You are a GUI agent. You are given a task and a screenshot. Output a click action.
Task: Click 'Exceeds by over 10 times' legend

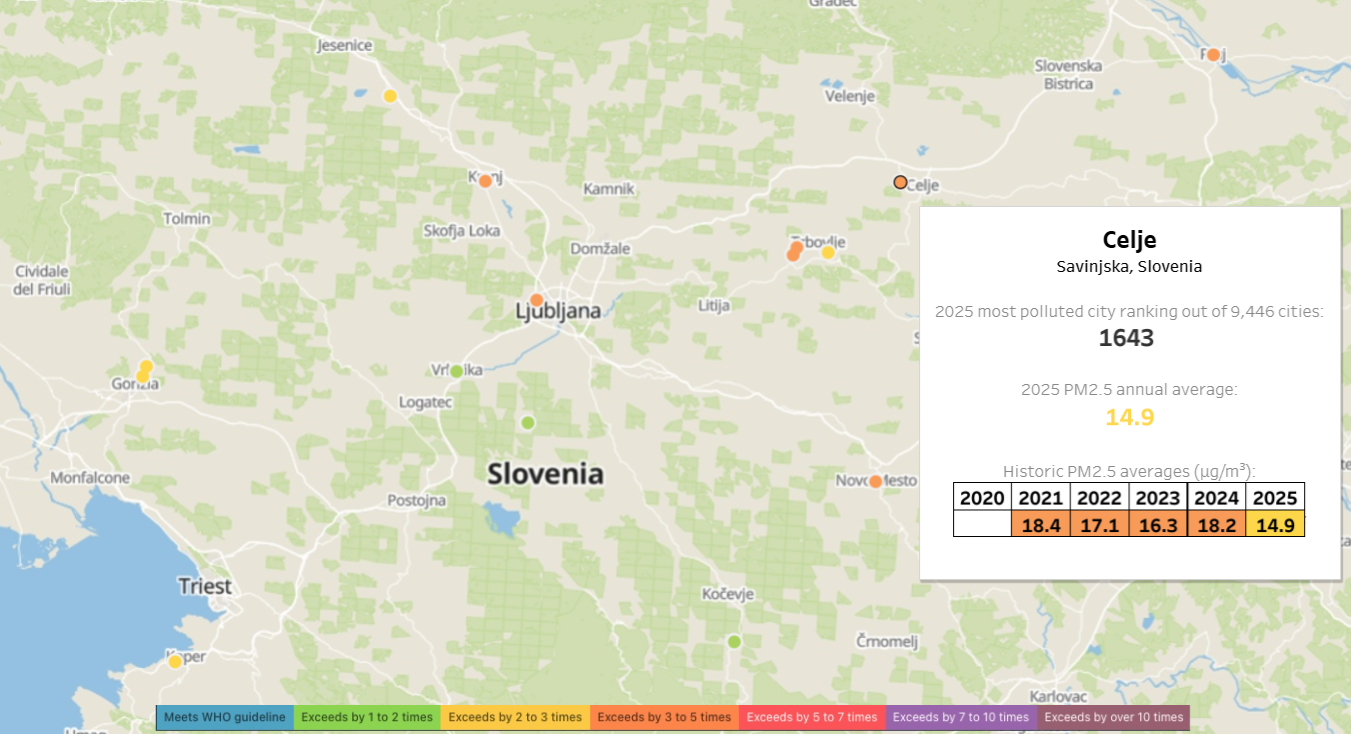point(1114,717)
